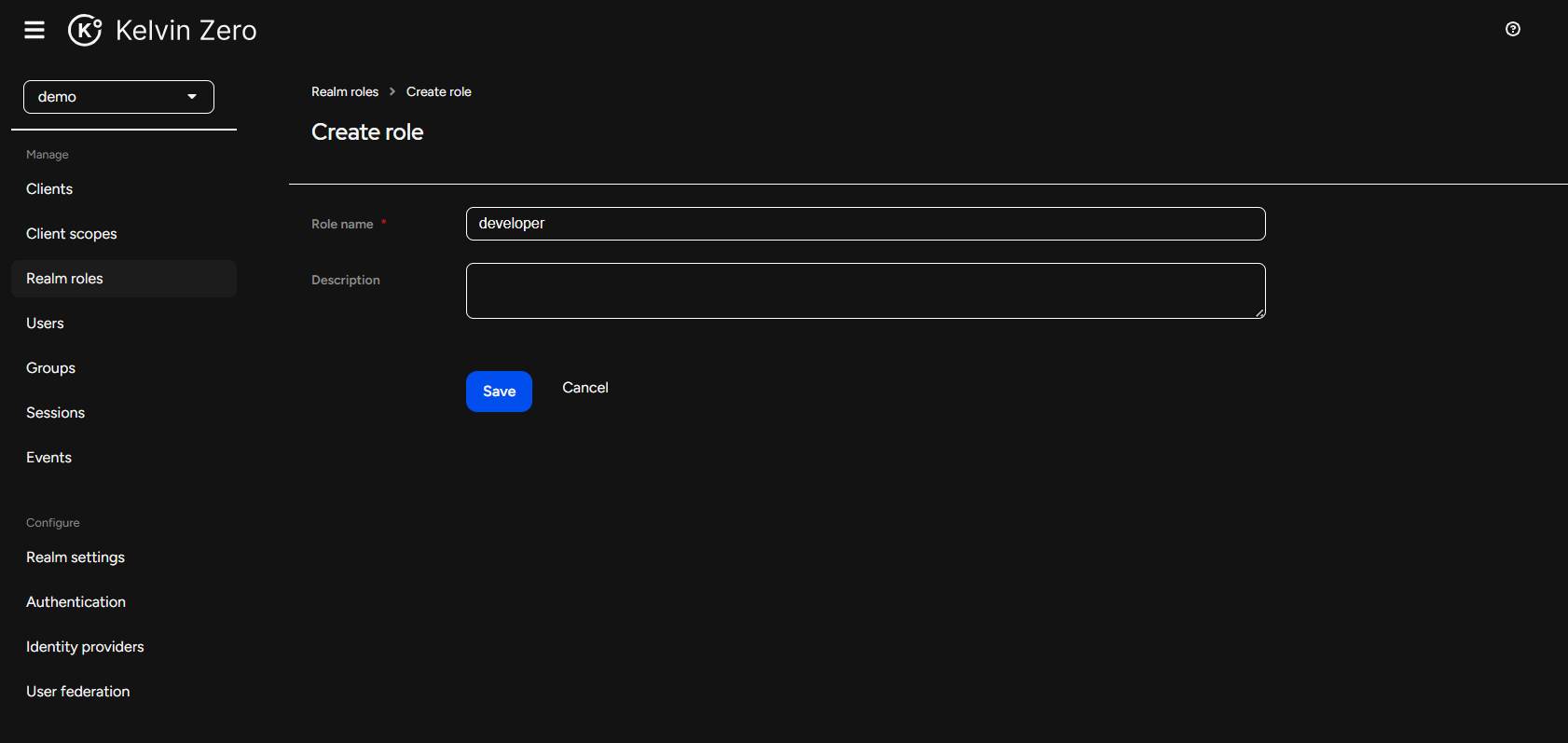Go to Authentication configuration
Image resolution: width=1568 pixels, height=743 pixels.
[x=76, y=602]
